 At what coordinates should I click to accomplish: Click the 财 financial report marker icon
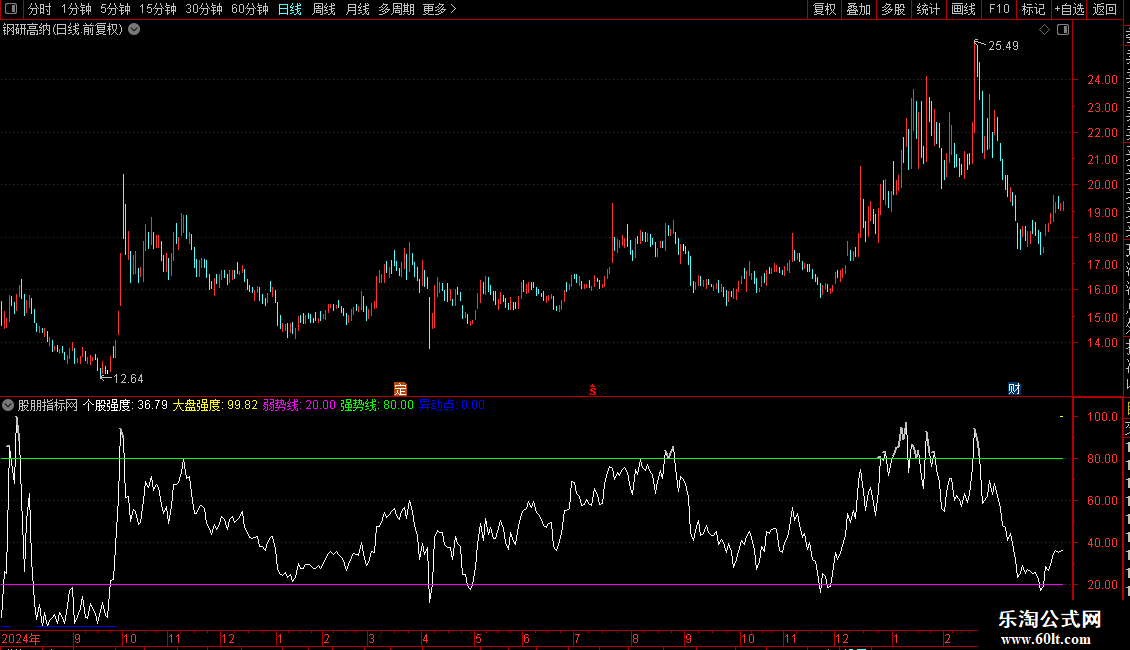1014,389
